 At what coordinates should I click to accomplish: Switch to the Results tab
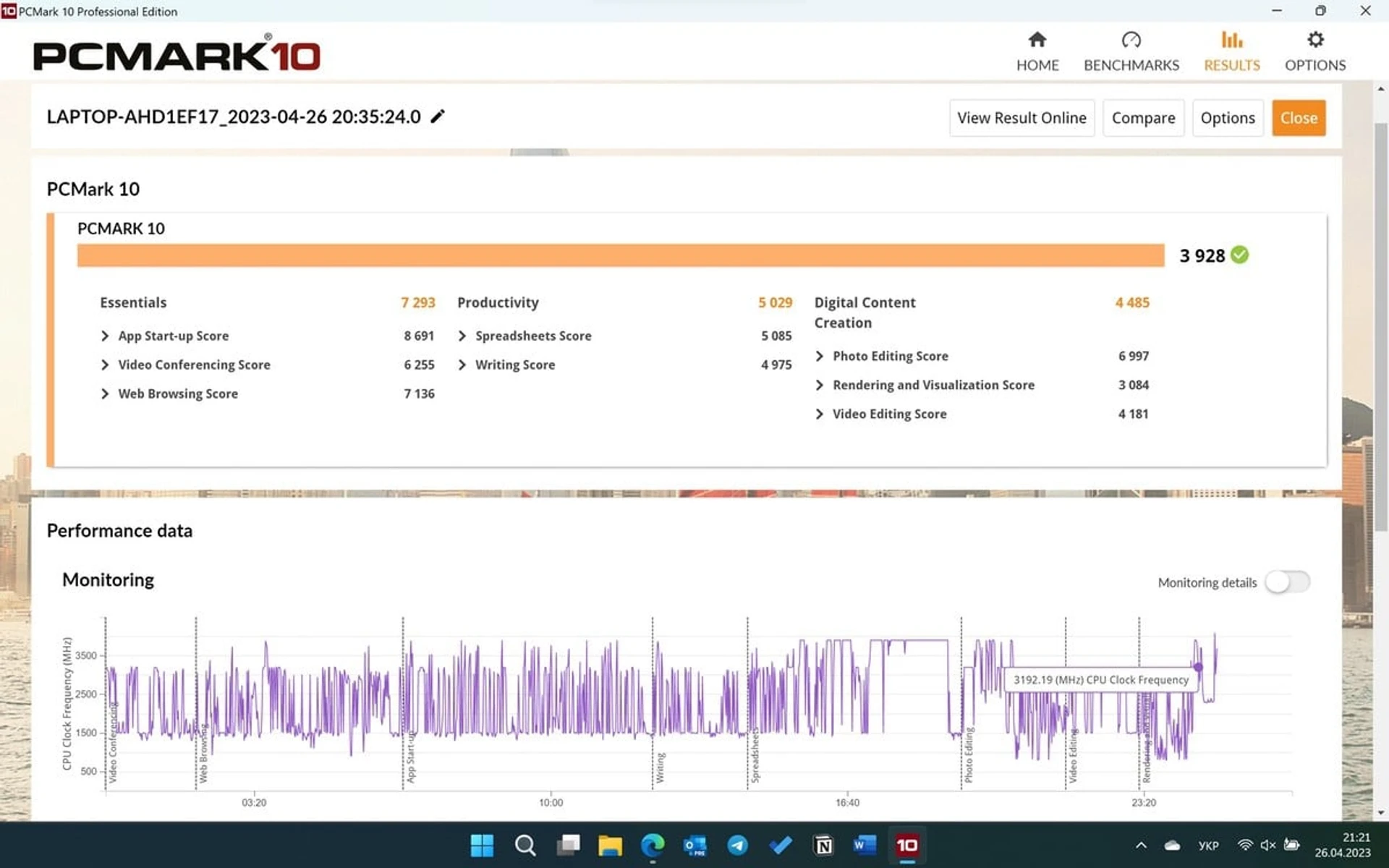[1232, 51]
